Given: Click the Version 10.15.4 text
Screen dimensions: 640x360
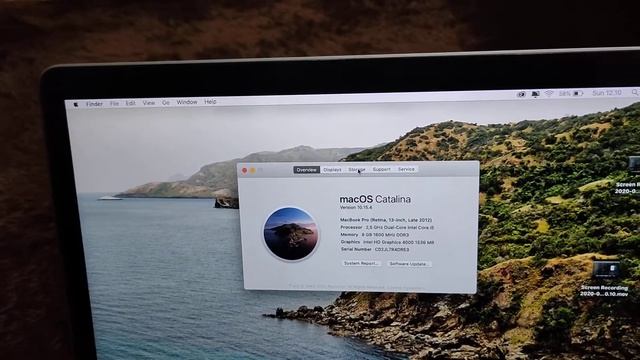Looking at the screenshot, I should coord(356,207).
